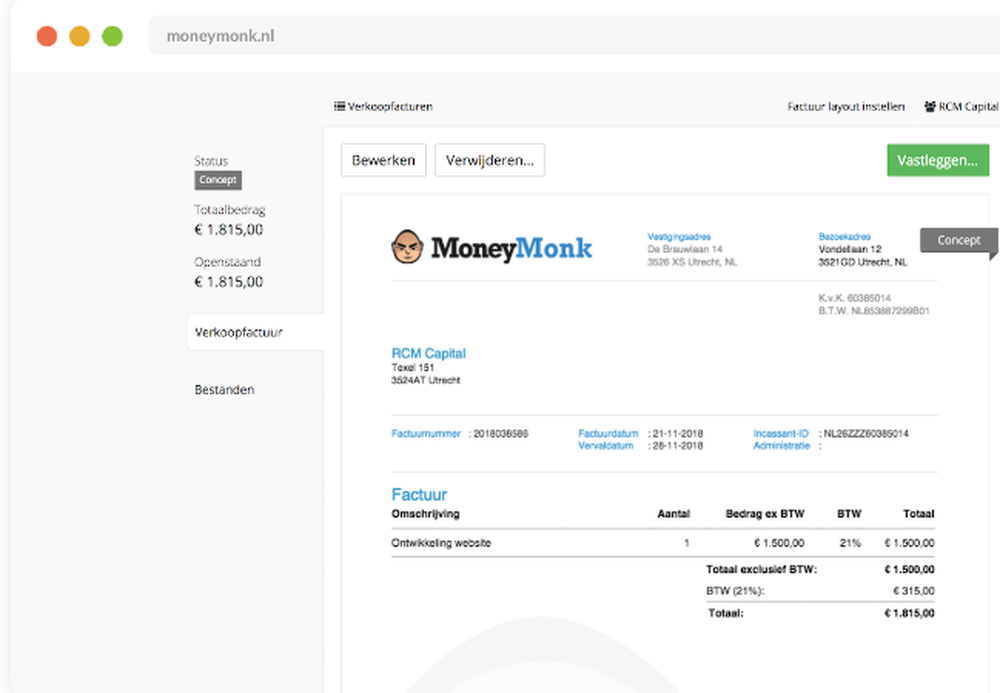The width and height of the screenshot is (1000, 693).
Task: Click the Concept status badge in sidebar
Action: click(x=218, y=180)
